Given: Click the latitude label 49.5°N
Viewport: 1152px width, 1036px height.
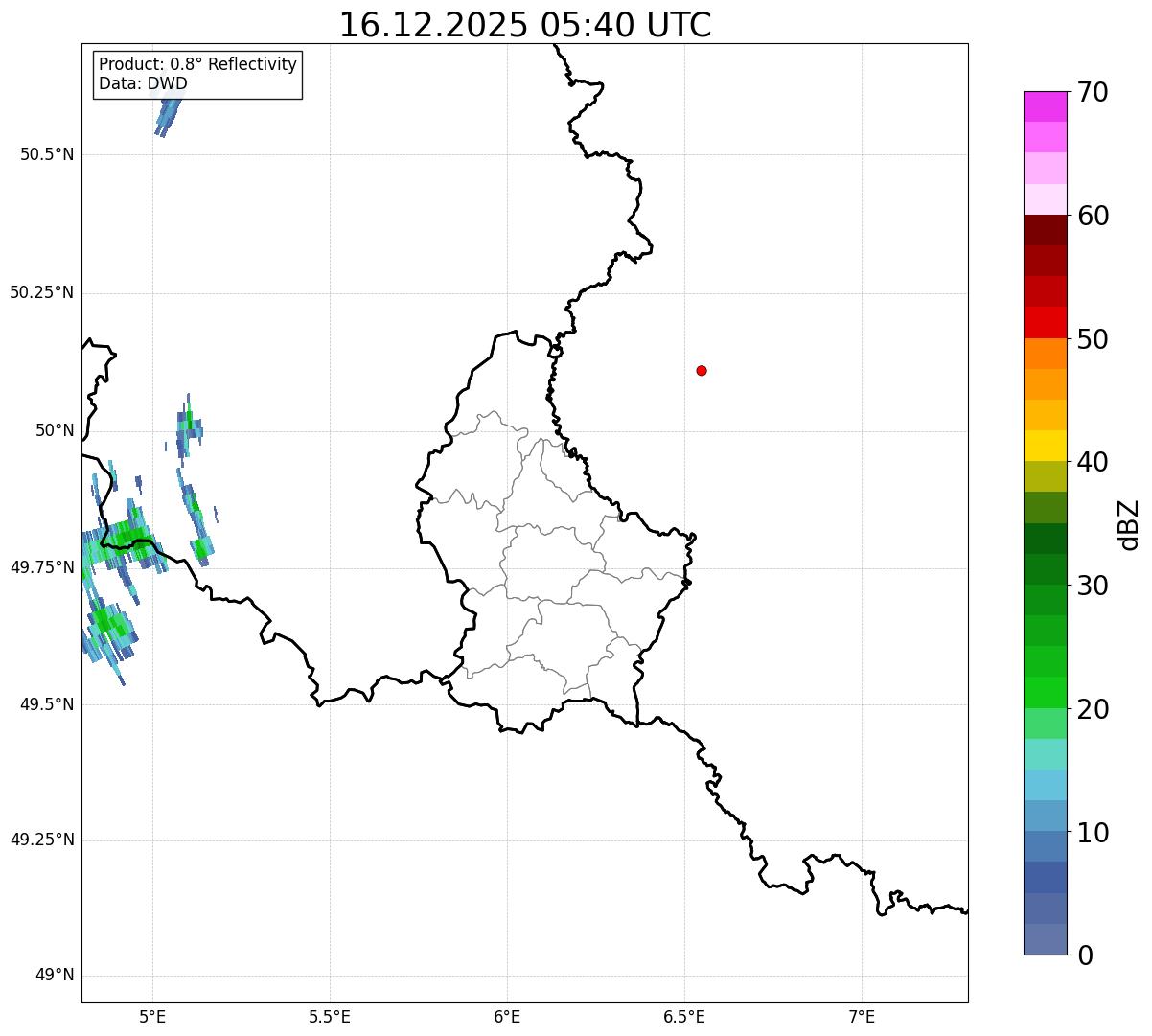Looking at the screenshot, I should (47, 704).
